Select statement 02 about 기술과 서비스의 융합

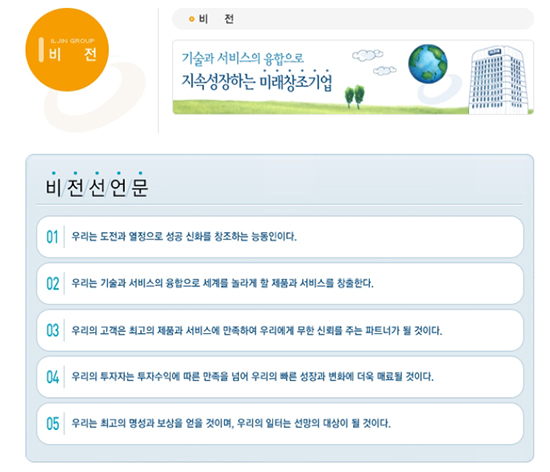point(280,283)
